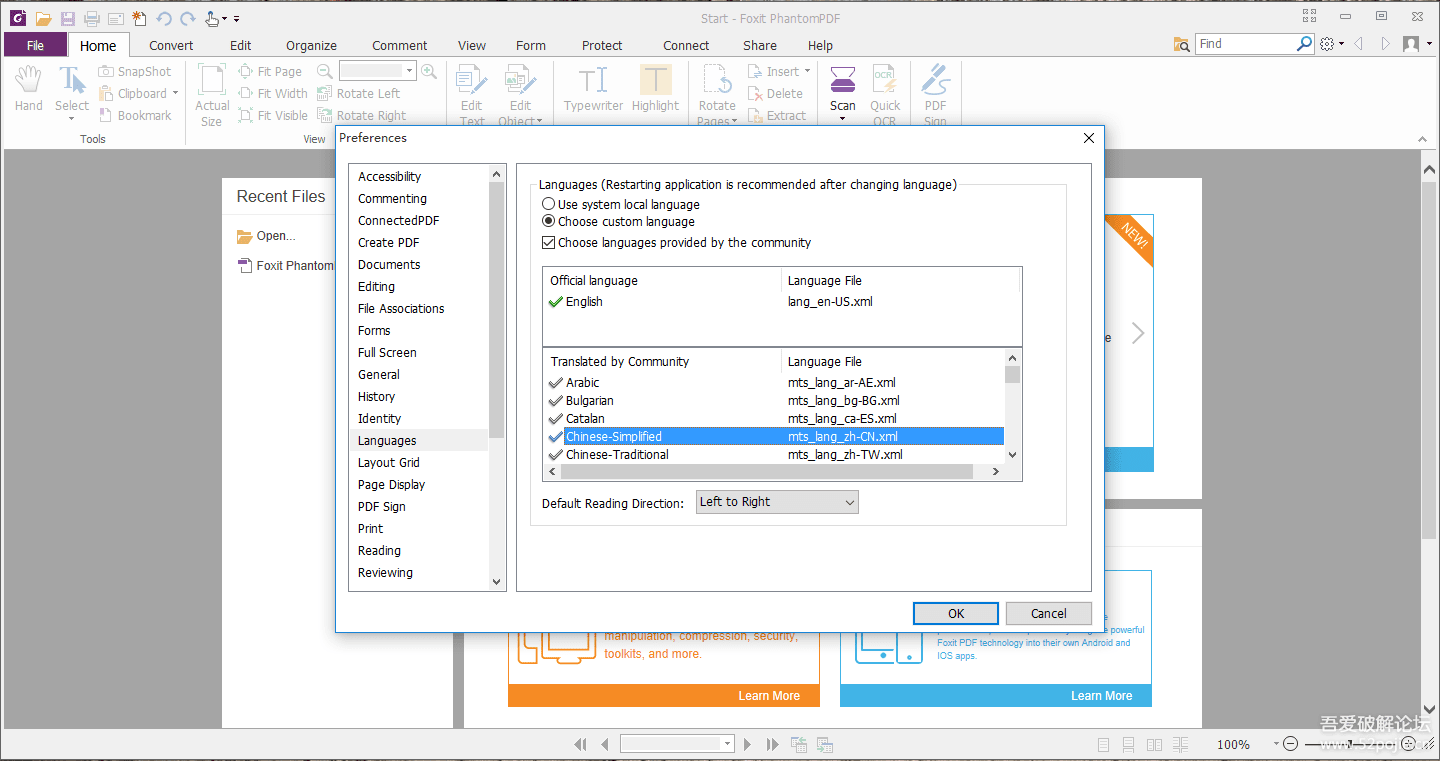The width and height of the screenshot is (1440, 761).
Task: Toggle Choose languages provided by the community
Action: (548, 243)
